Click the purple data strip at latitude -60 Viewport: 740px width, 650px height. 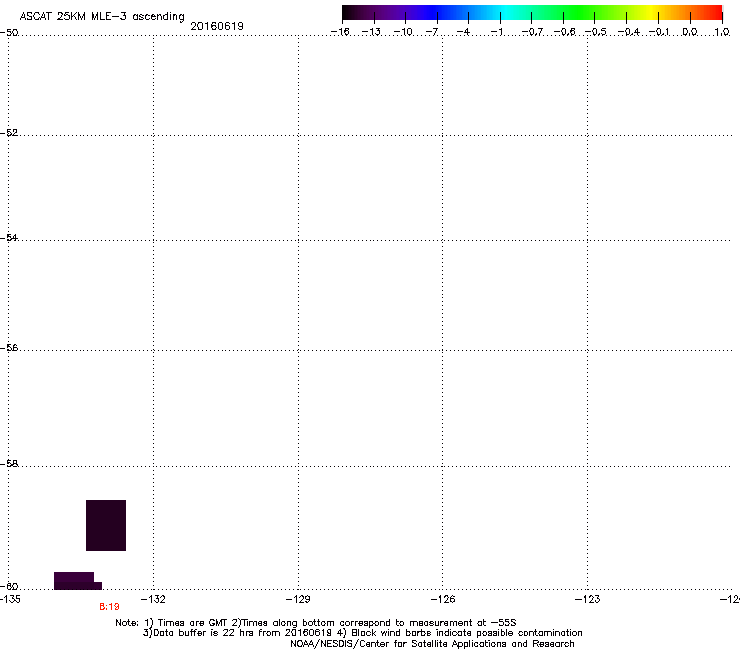point(78,581)
